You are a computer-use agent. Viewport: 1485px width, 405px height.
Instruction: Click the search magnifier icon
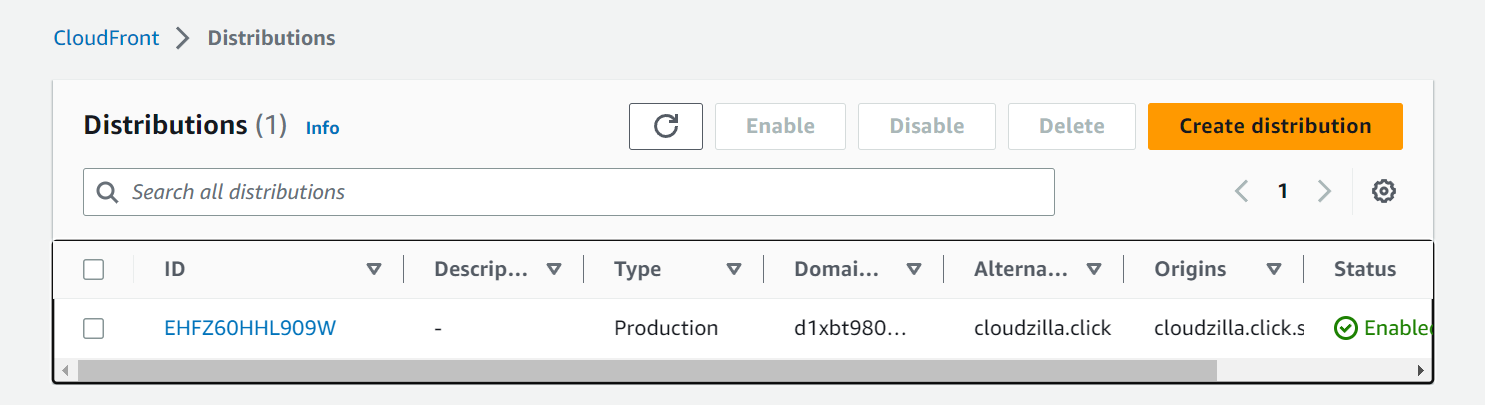pyautogui.click(x=108, y=192)
